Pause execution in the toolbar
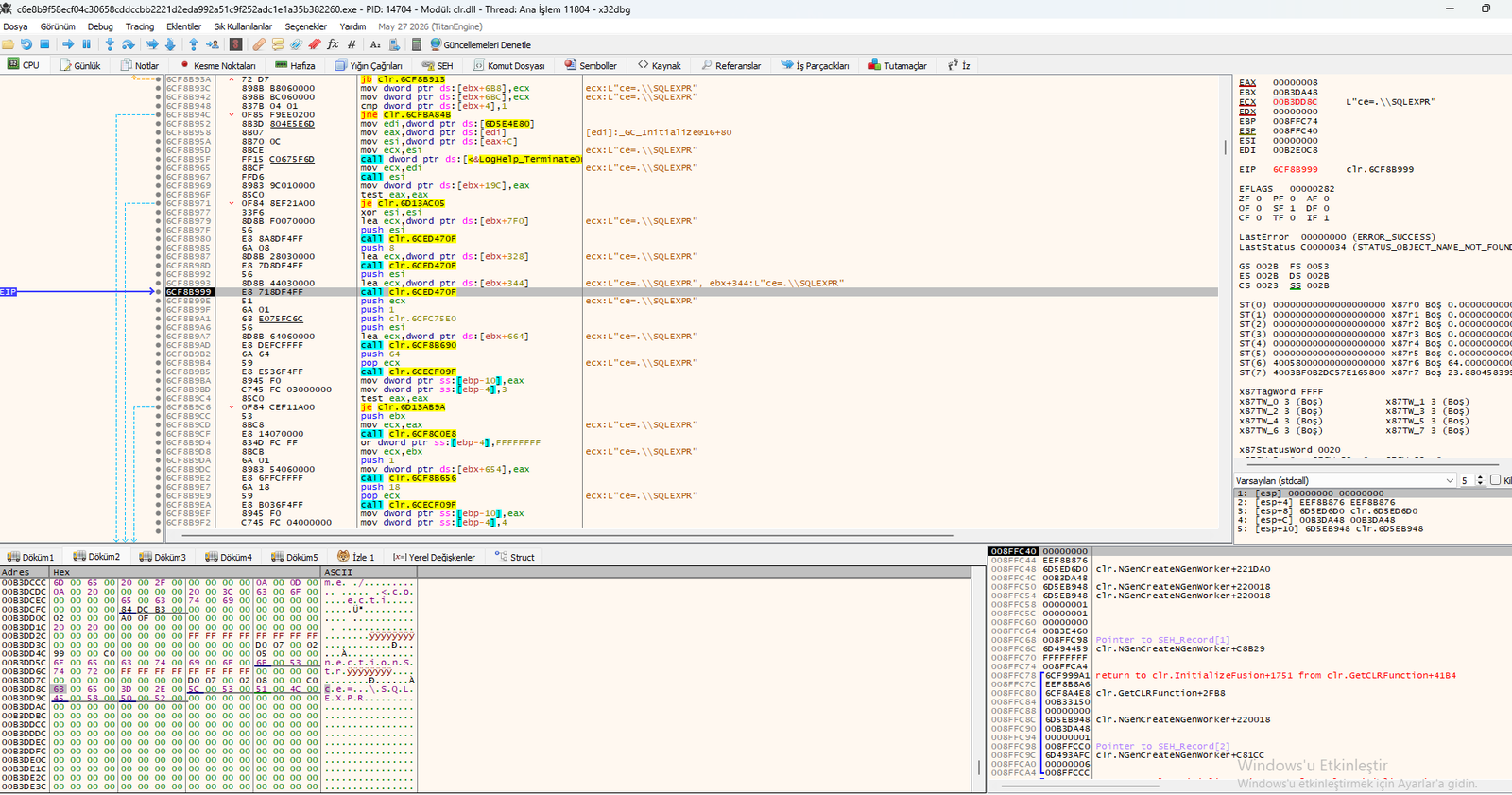Screen dimensions: 1512x795 [86, 44]
